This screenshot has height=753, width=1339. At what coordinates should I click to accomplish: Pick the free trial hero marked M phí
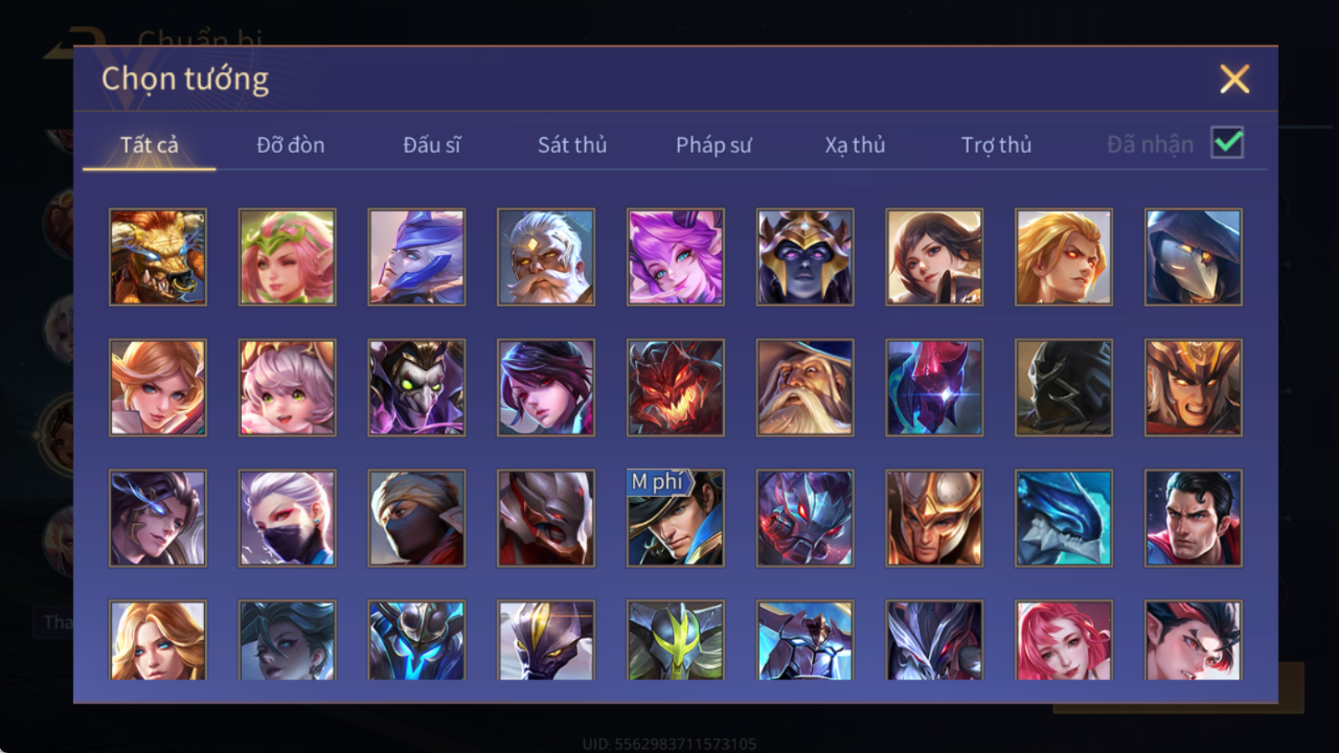coord(675,519)
